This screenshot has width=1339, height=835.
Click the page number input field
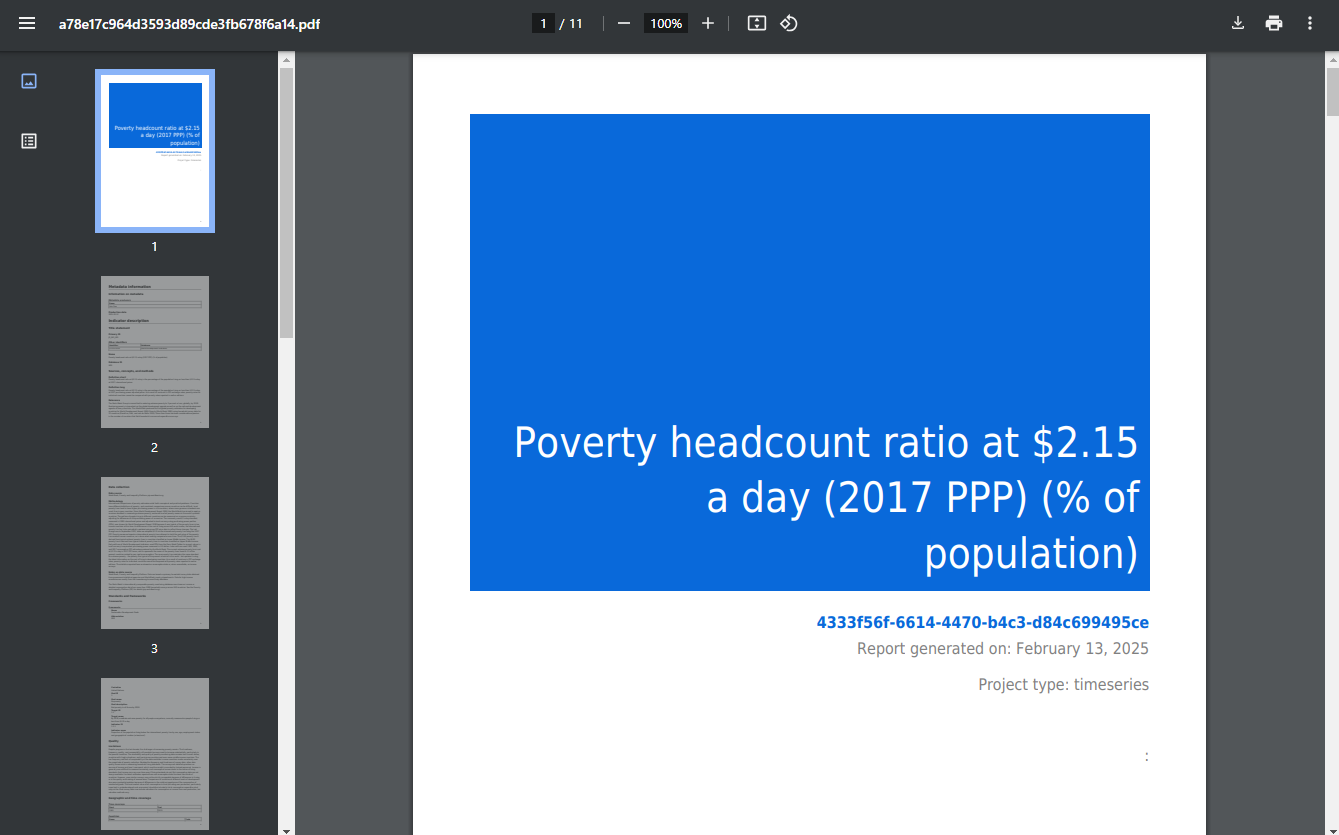pos(543,23)
